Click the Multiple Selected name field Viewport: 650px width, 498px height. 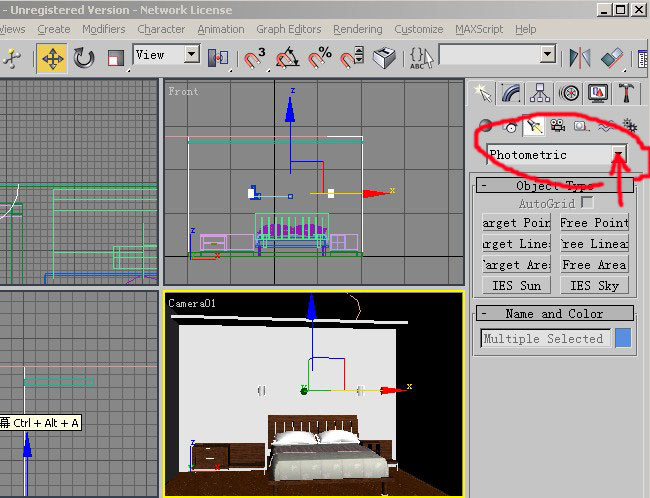(543, 339)
